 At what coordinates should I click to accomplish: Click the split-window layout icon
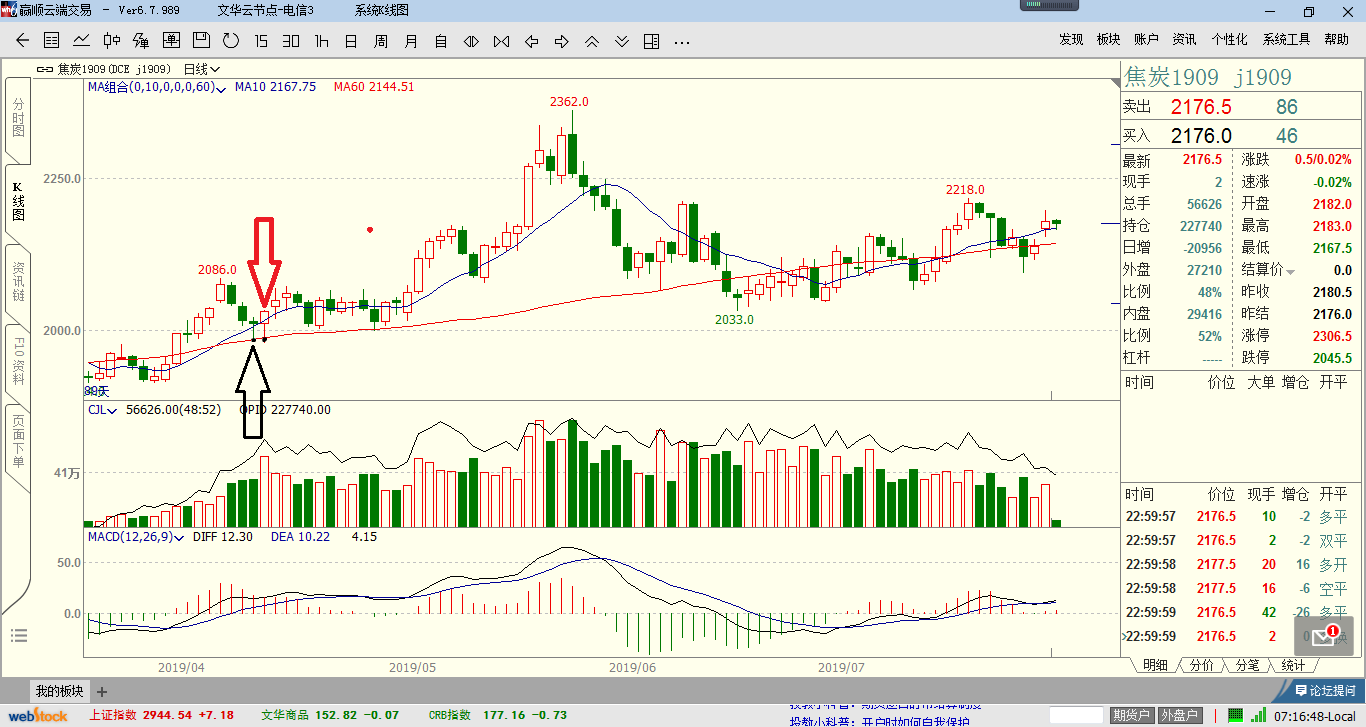(x=652, y=41)
